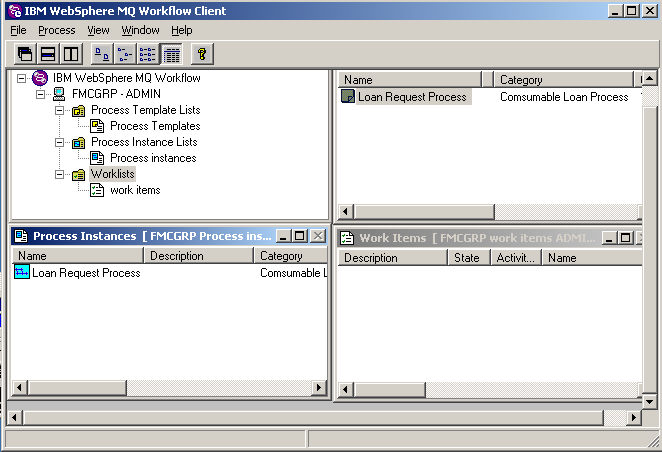Sort Process Instances by Description column
Viewport: 662px width, 452px height.
click(x=198, y=256)
